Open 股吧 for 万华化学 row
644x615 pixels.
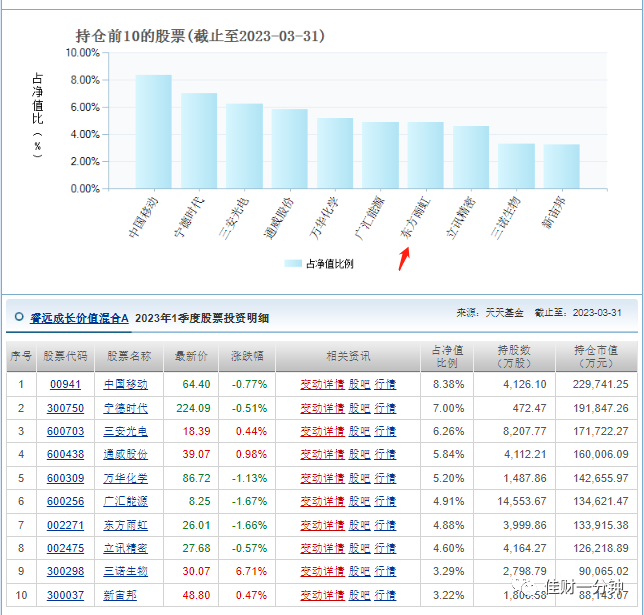pyautogui.click(x=359, y=478)
